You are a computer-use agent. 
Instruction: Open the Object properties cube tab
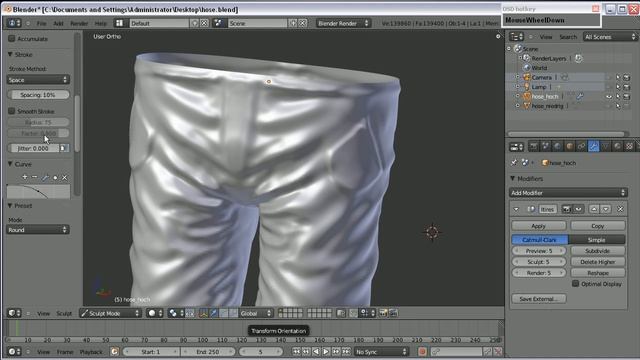point(569,146)
